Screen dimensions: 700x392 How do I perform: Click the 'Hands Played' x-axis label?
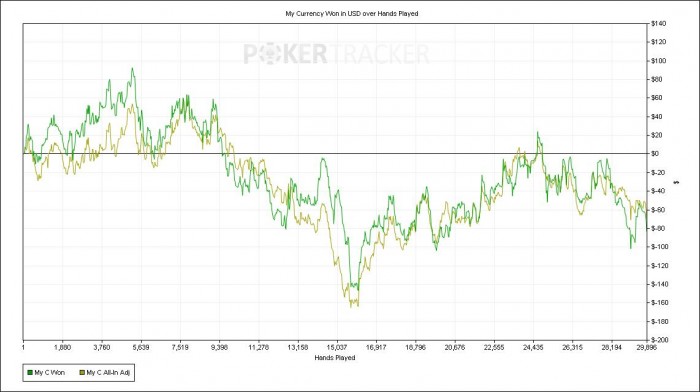coord(335,358)
